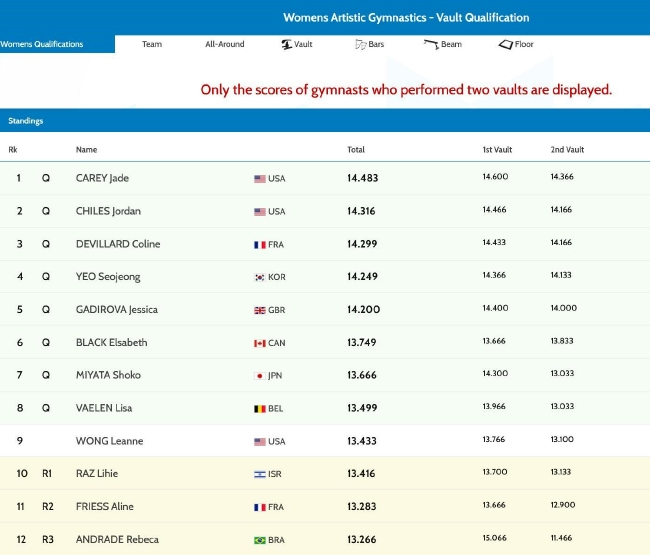Click the Korea flag beside YEO Seojeong

(260, 277)
